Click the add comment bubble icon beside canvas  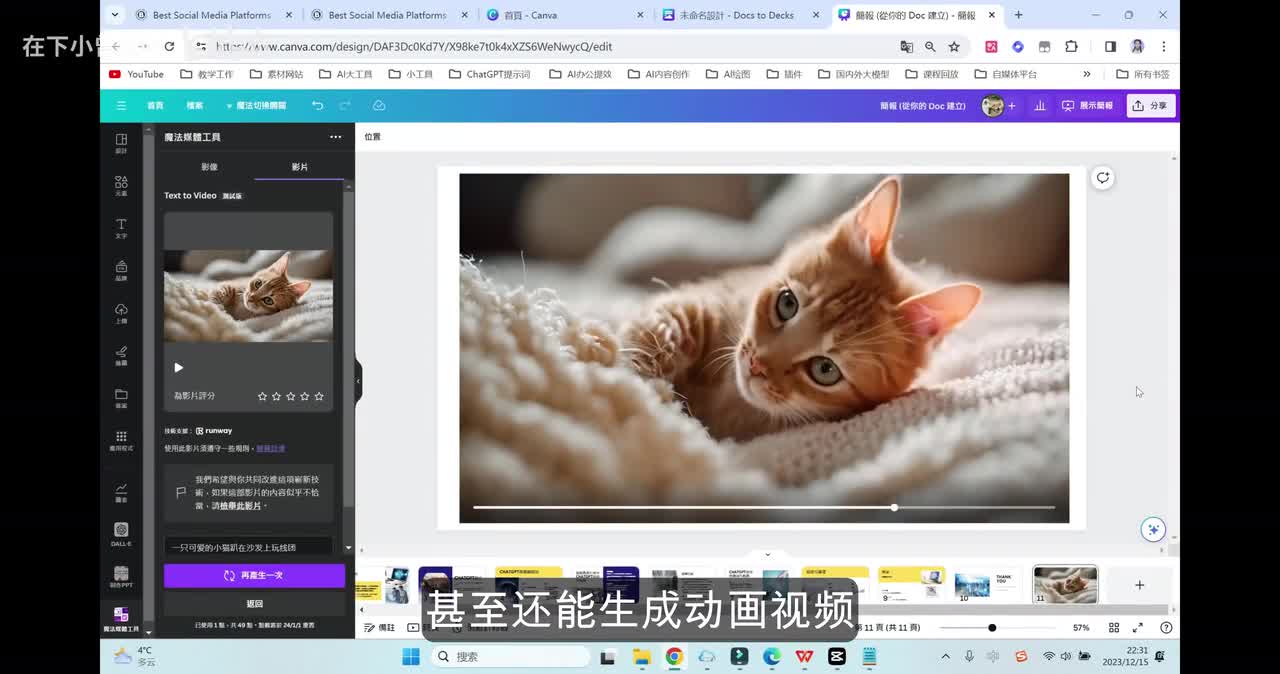click(1102, 178)
